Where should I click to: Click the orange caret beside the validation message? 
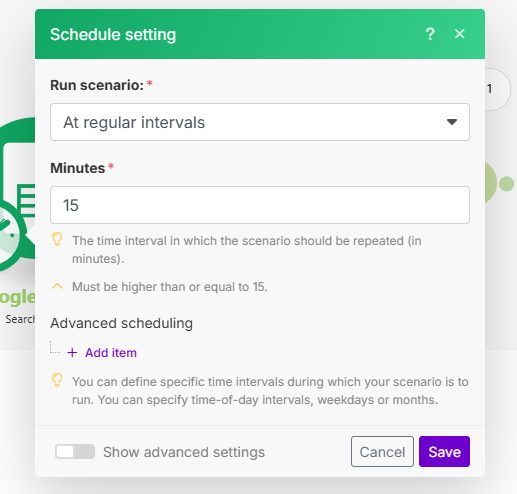point(57,286)
